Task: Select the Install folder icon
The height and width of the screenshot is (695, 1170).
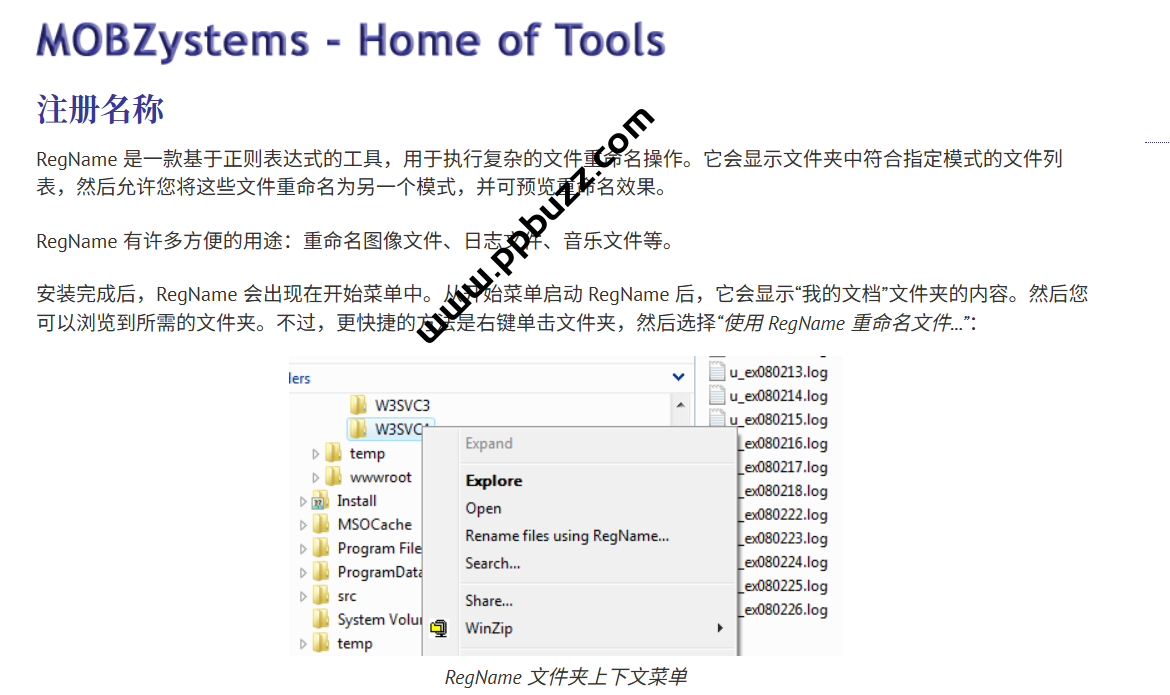Action: [320, 500]
